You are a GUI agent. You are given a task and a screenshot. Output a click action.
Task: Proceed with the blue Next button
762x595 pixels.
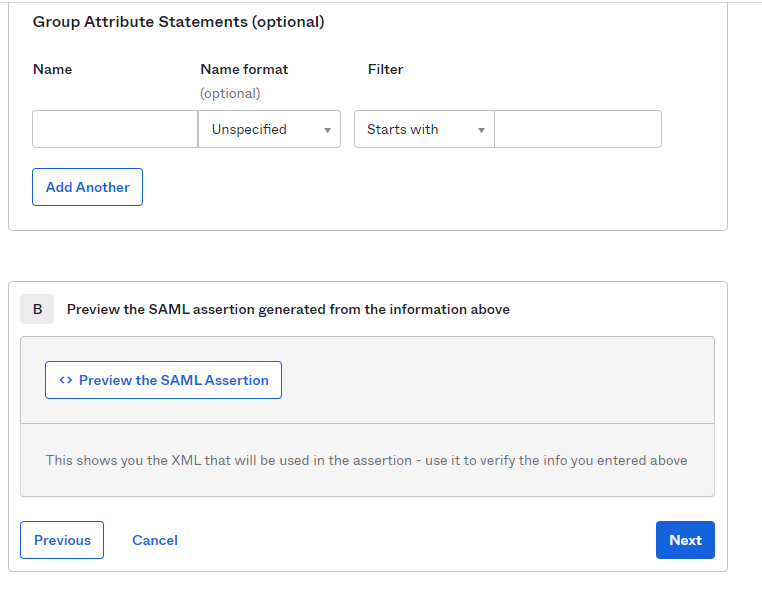point(685,540)
